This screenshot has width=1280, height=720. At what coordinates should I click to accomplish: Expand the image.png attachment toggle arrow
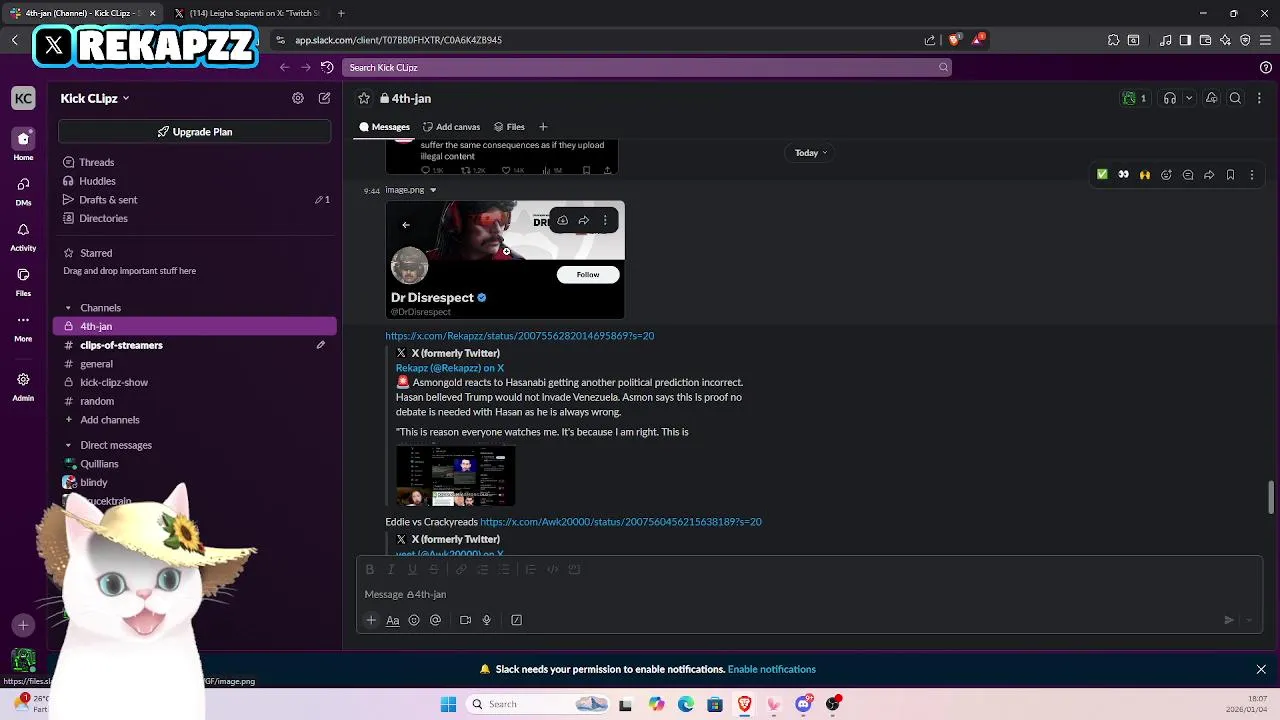(433, 190)
